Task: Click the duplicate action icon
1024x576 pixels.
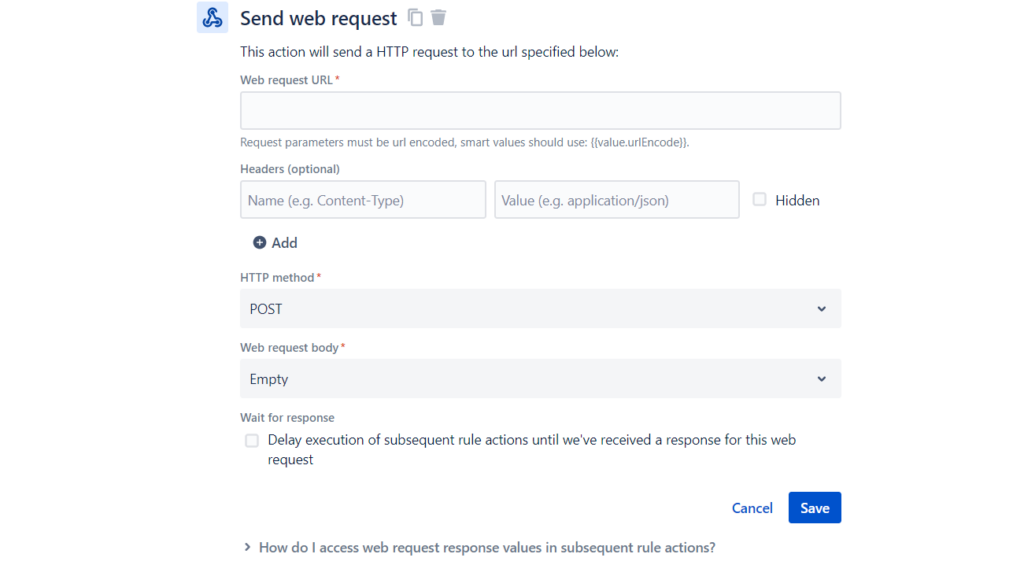Action: (x=415, y=17)
